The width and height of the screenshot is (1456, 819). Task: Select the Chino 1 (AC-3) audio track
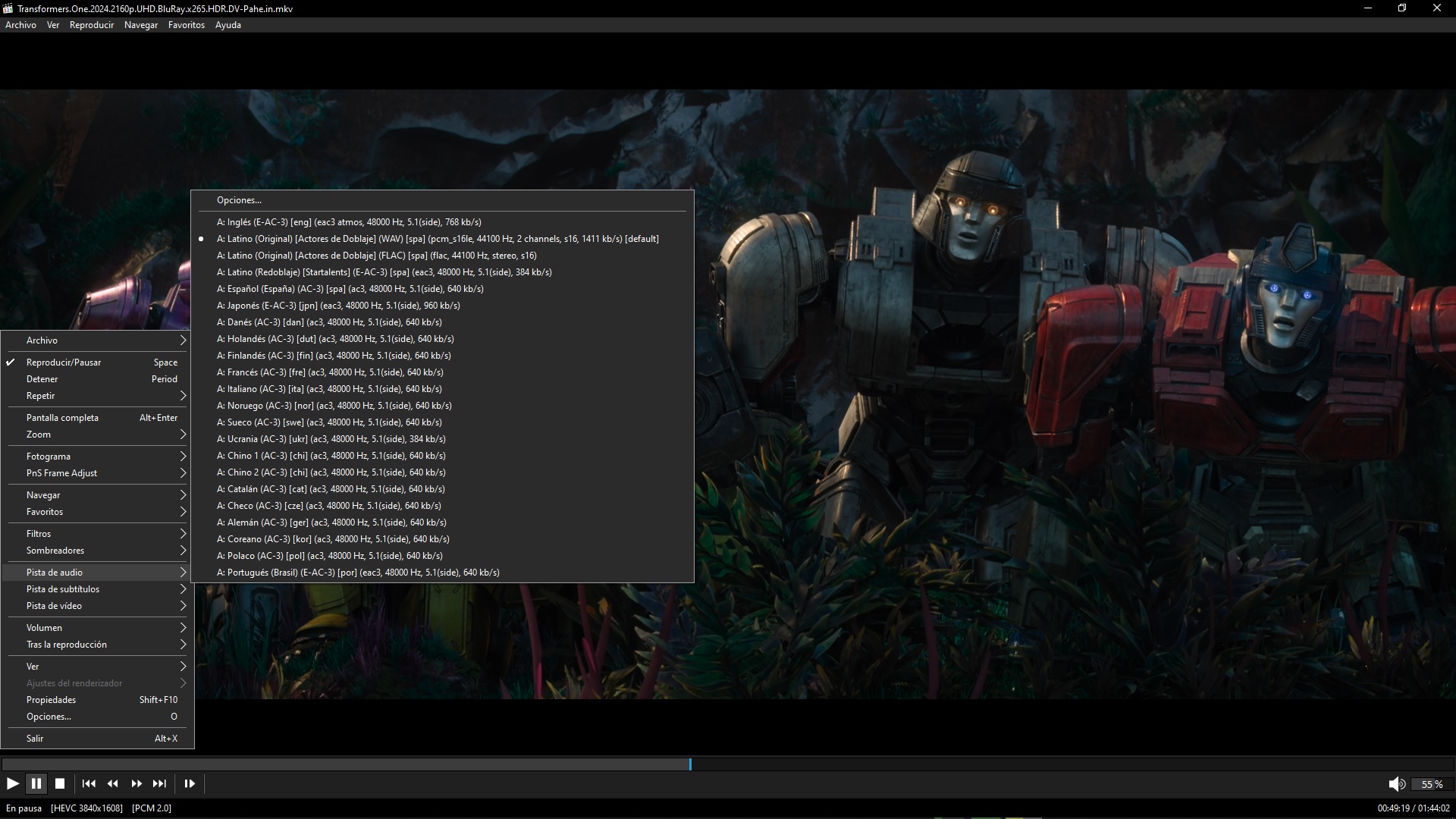(442, 456)
